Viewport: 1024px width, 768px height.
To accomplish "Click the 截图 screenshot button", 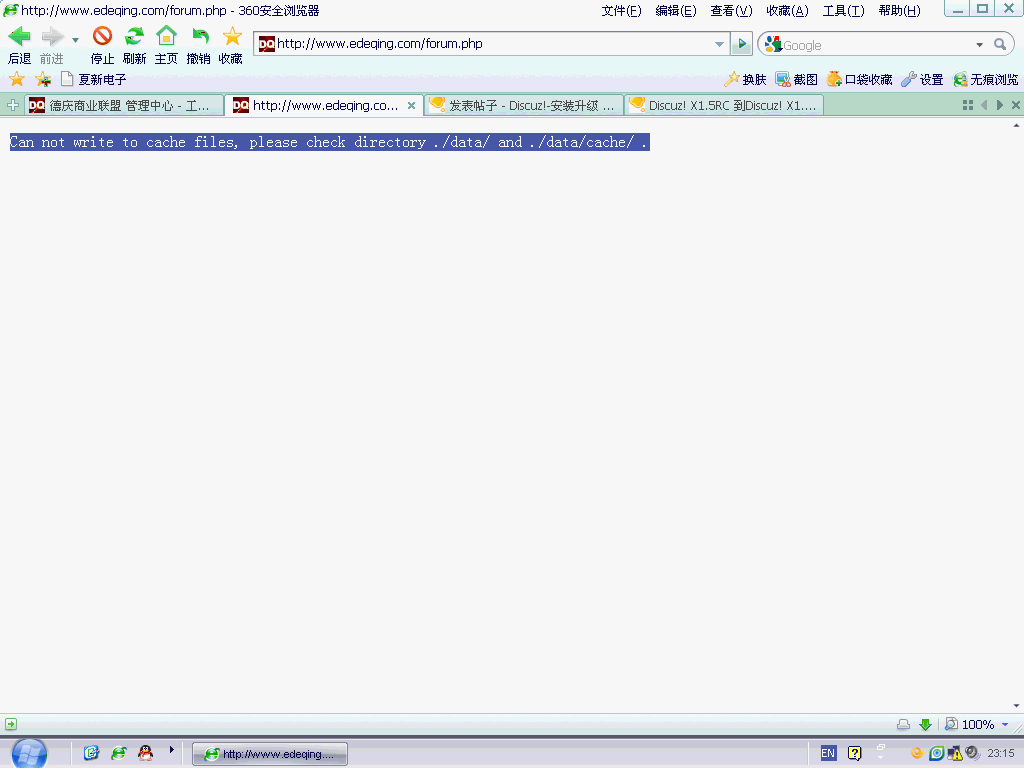I will click(796, 80).
